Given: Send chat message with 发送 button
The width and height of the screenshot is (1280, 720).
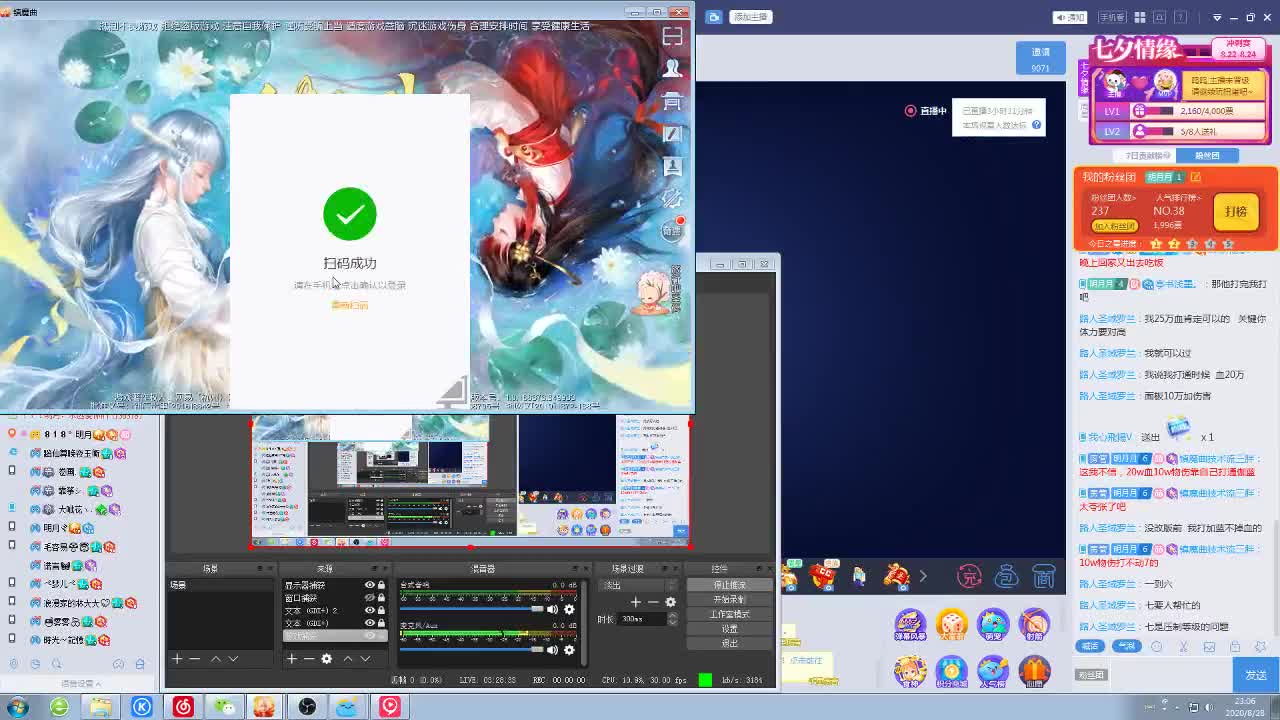Looking at the screenshot, I should click(x=1256, y=675).
